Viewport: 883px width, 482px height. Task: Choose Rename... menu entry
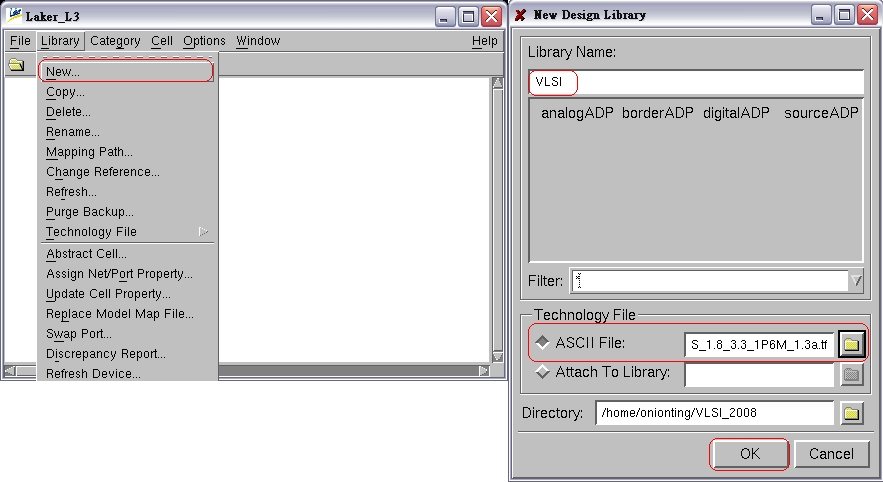coord(126,132)
